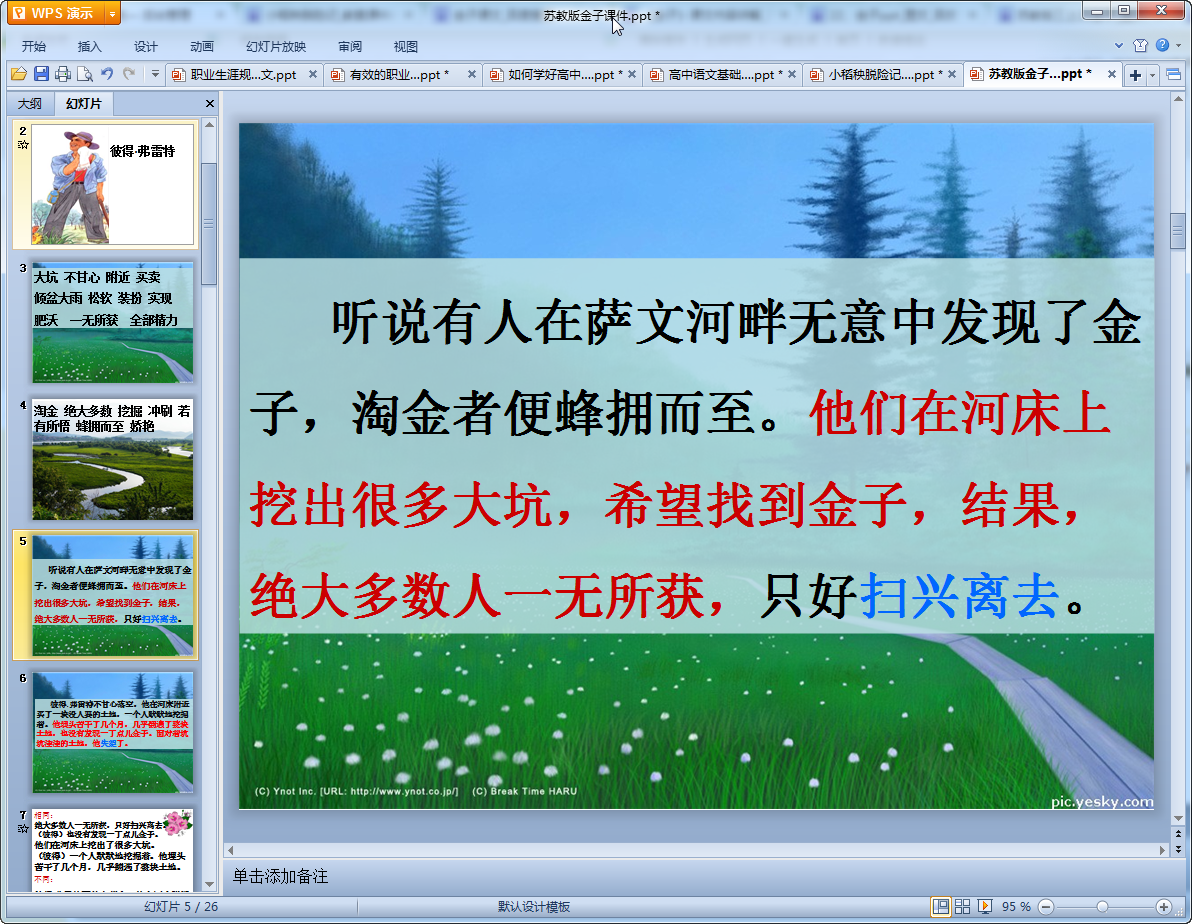Screen dimensions: 1192x924
Task: Open the 审阅 menu tab
Action: click(x=350, y=46)
